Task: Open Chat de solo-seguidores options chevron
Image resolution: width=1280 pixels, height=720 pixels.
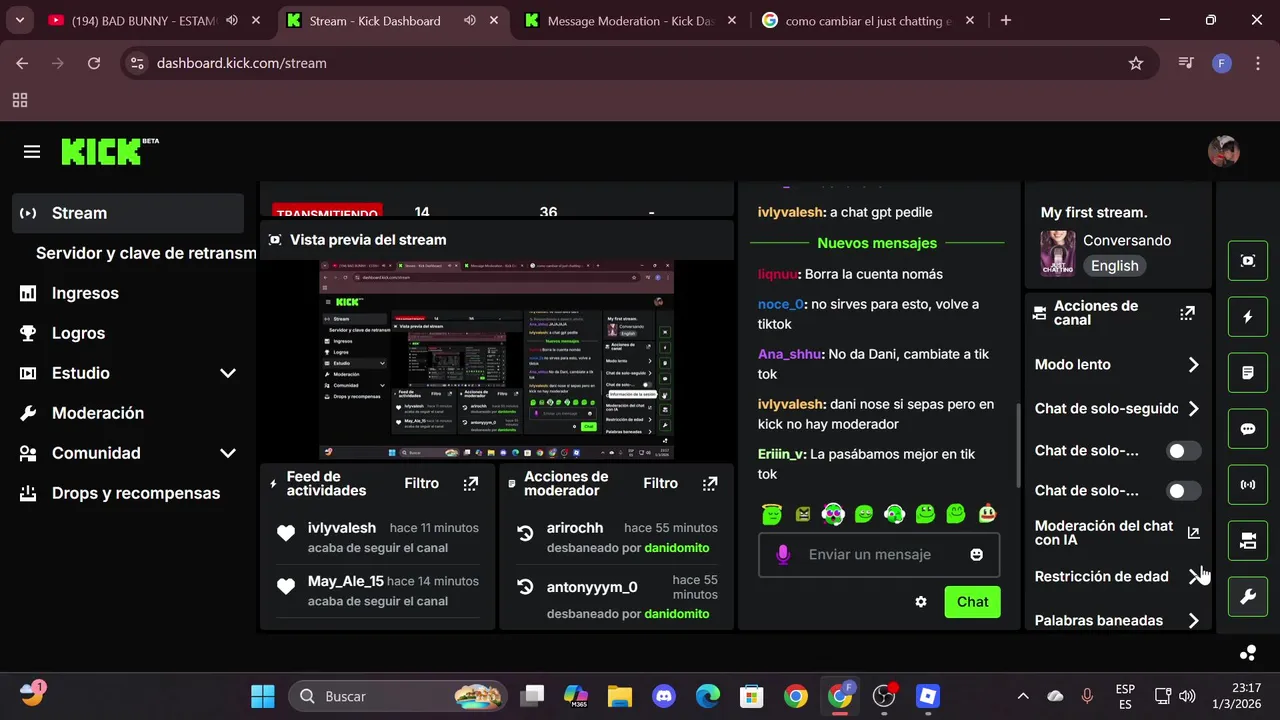Action: (x=1193, y=409)
